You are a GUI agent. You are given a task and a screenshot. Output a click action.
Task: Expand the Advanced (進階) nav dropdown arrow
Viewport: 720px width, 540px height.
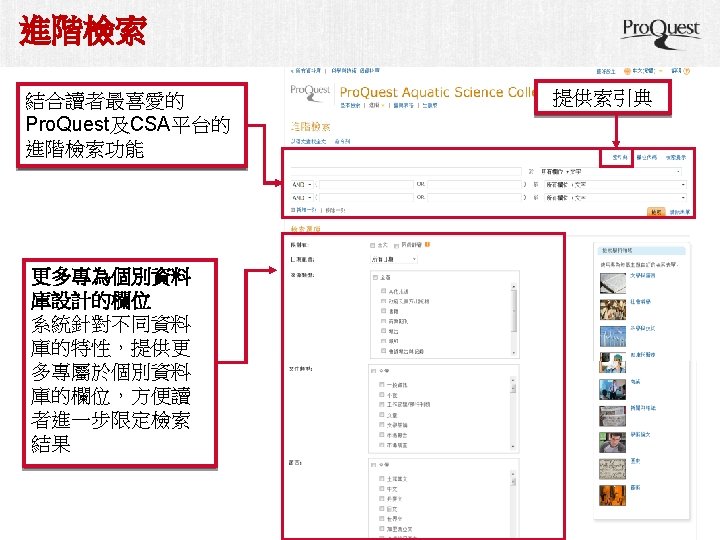(382, 106)
